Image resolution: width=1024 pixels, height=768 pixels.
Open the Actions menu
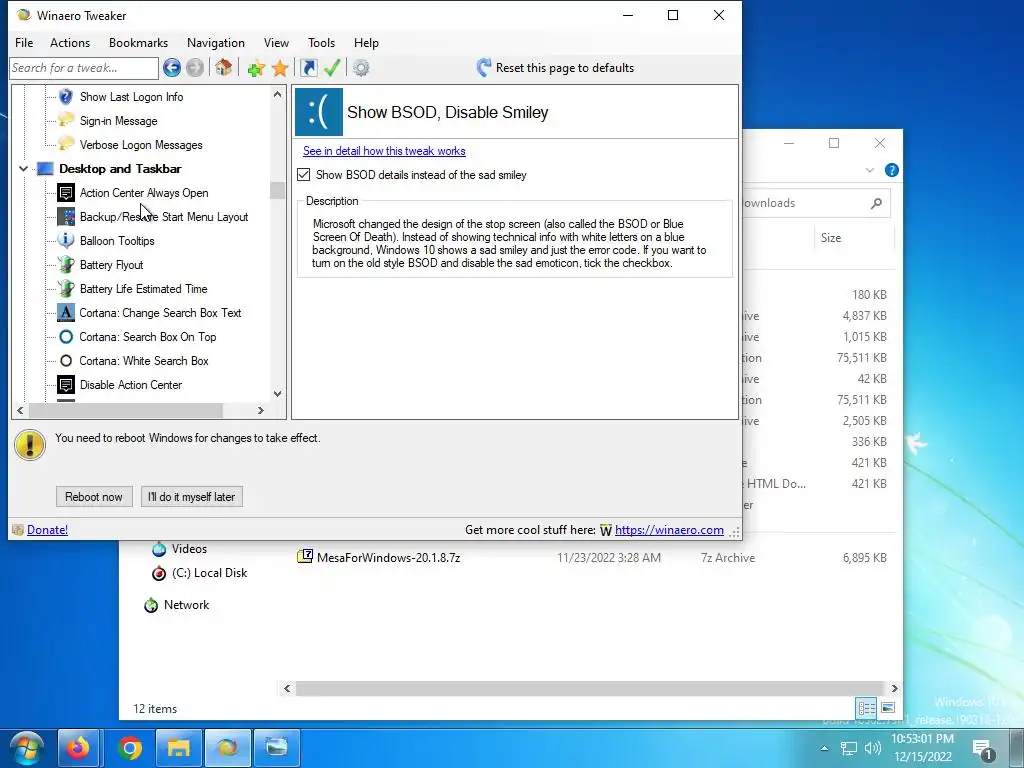(70, 42)
